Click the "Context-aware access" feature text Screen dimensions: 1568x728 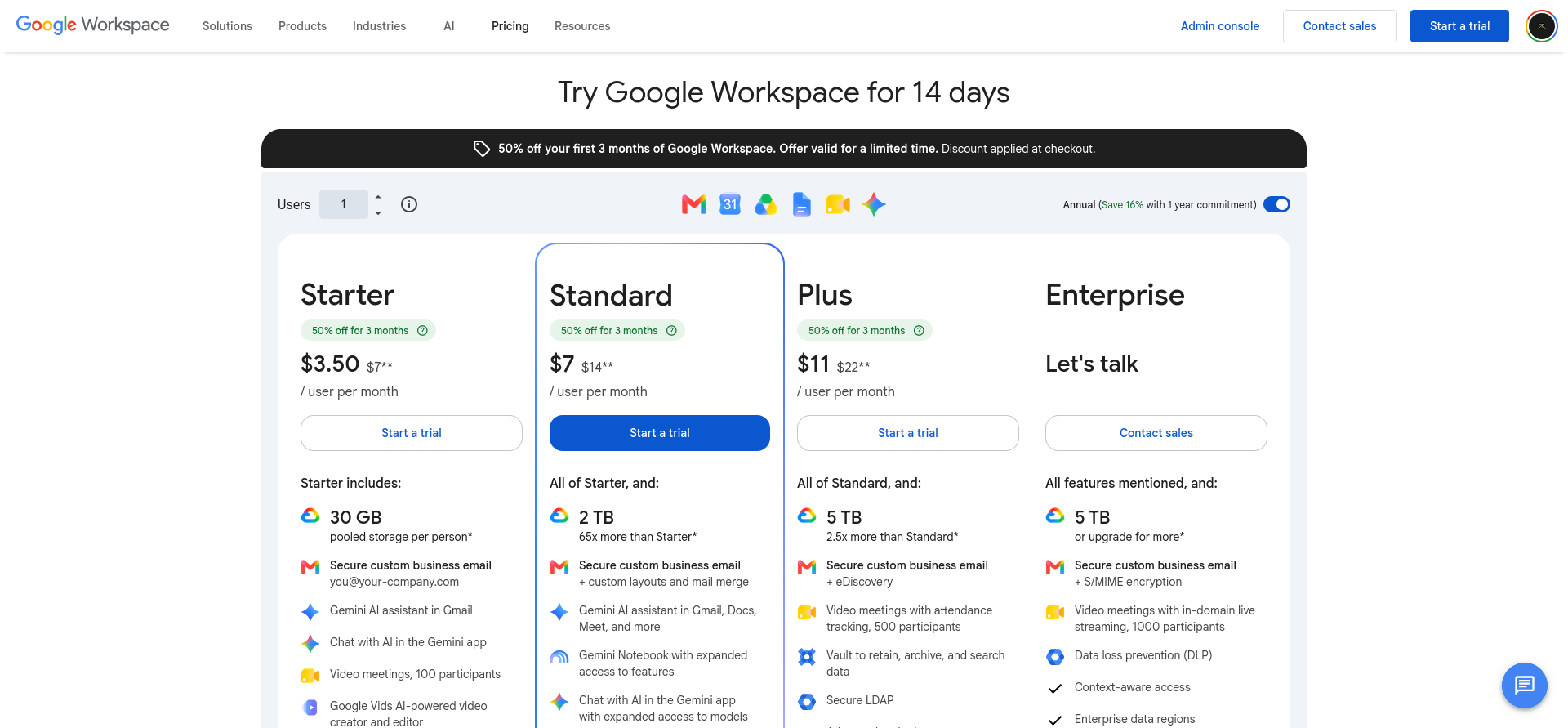[x=1132, y=687]
